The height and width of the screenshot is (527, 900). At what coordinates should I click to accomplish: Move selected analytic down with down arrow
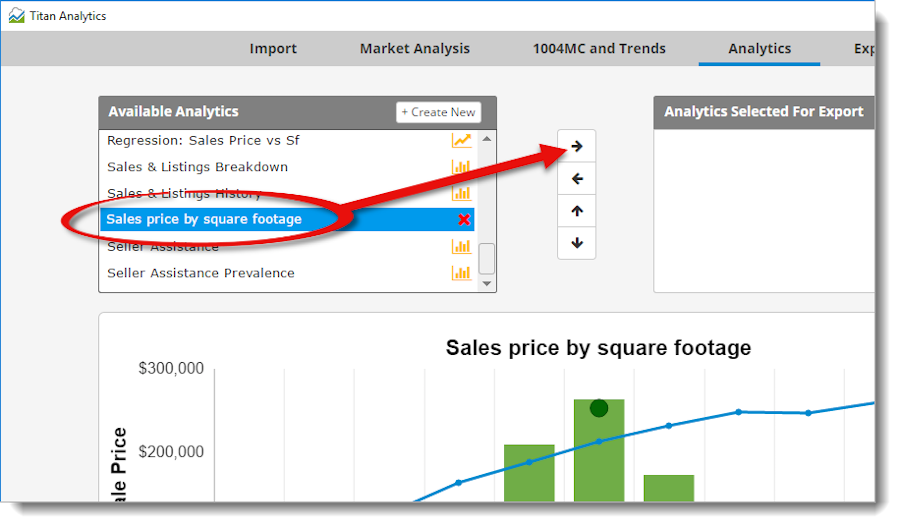tap(577, 243)
